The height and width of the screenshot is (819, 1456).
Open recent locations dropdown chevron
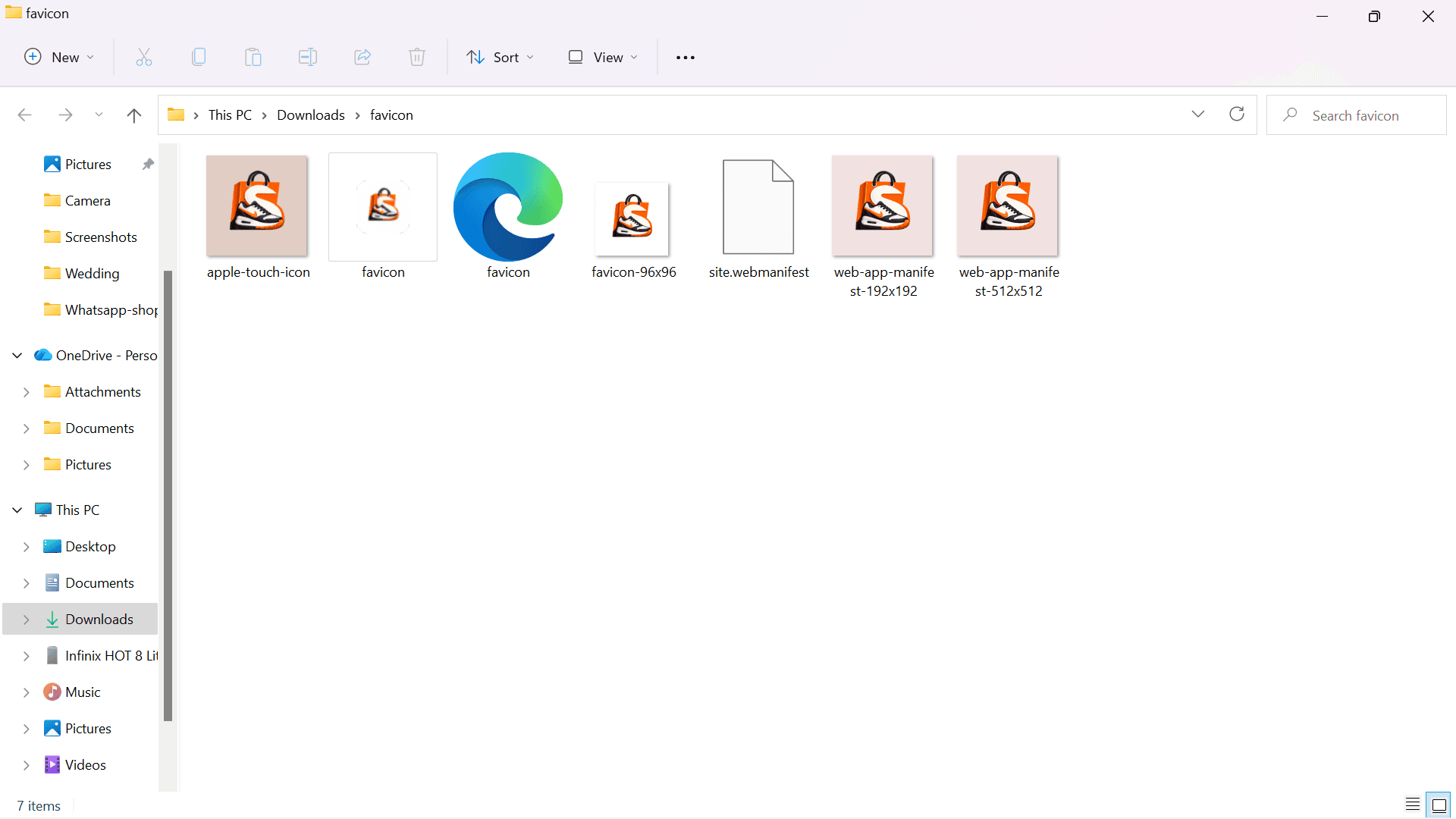pos(99,115)
